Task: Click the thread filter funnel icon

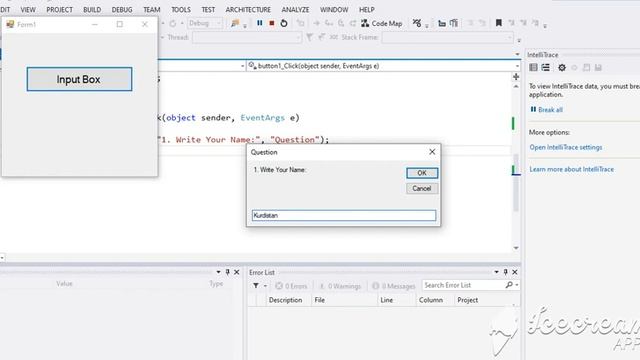Action: (309, 38)
